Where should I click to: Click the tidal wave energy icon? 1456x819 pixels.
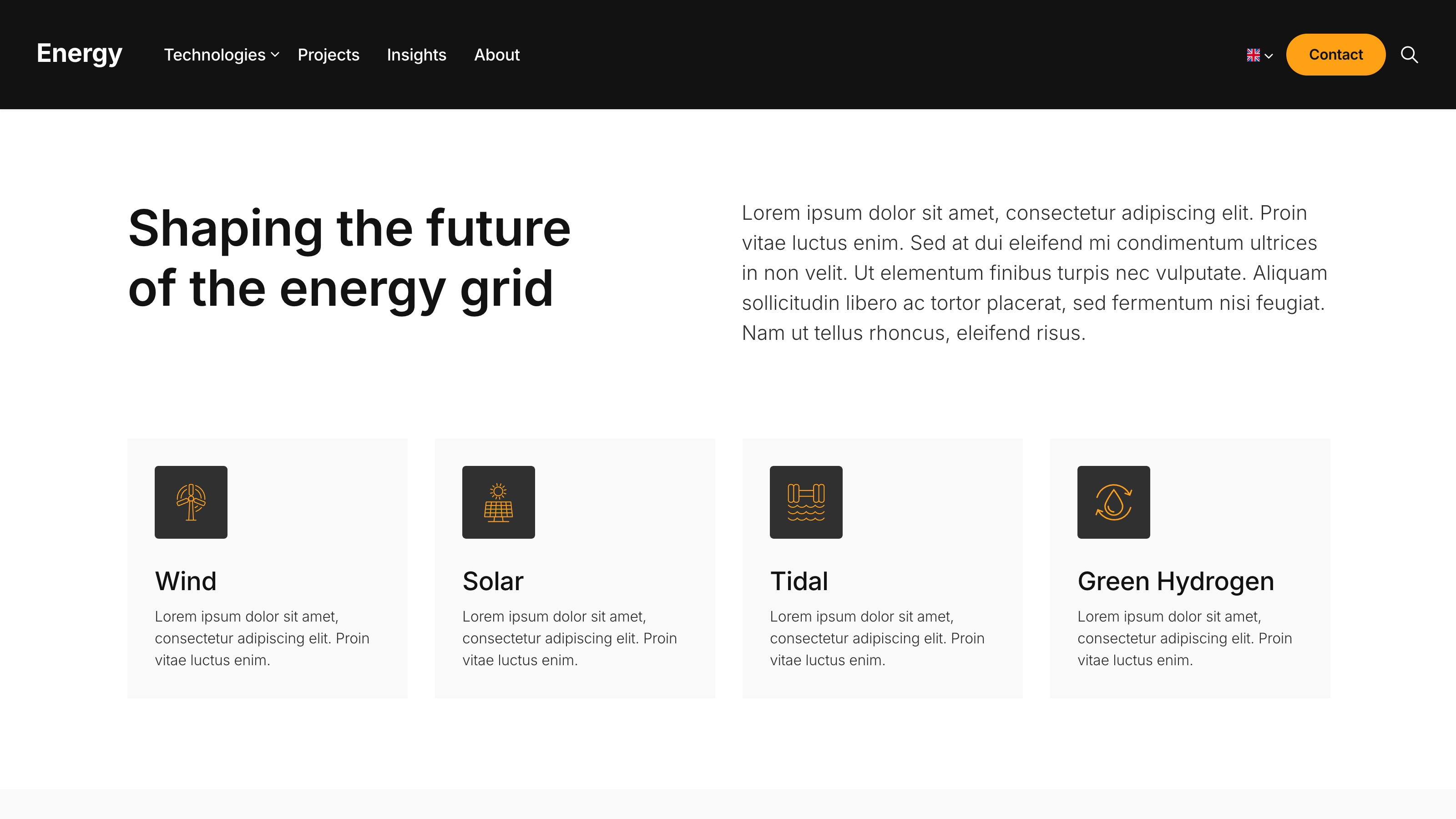click(x=805, y=502)
